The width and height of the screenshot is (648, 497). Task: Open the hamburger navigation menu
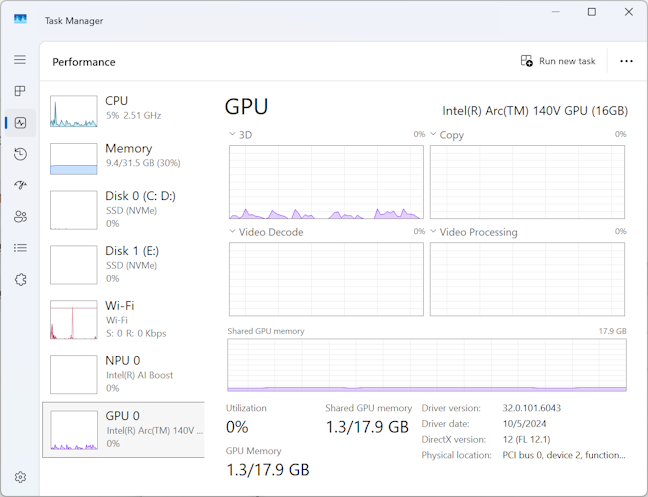20,59
